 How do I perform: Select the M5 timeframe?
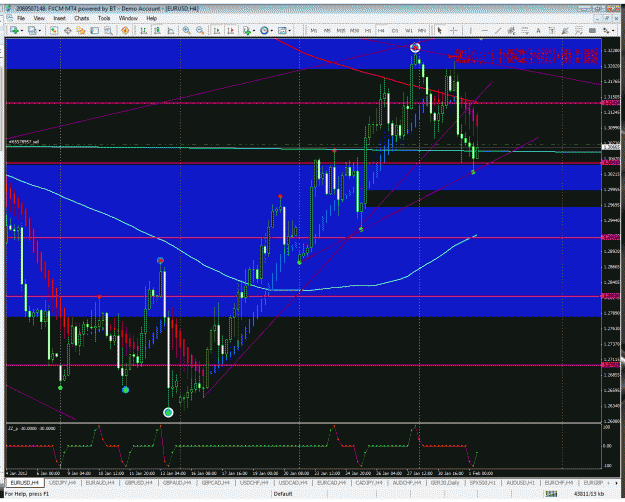click(327, 31)
